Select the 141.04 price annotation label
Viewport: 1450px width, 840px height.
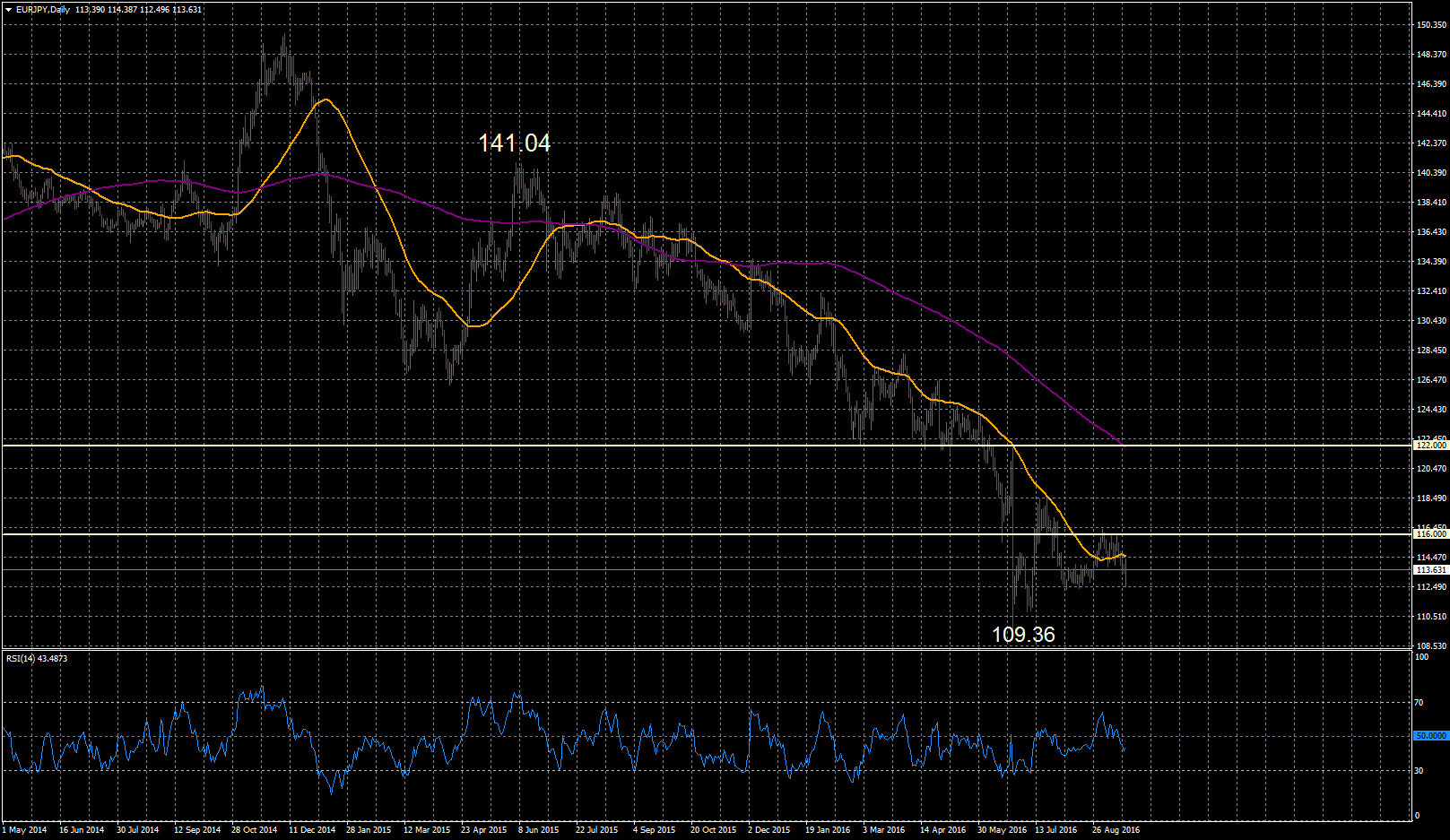tap(514, 143)
